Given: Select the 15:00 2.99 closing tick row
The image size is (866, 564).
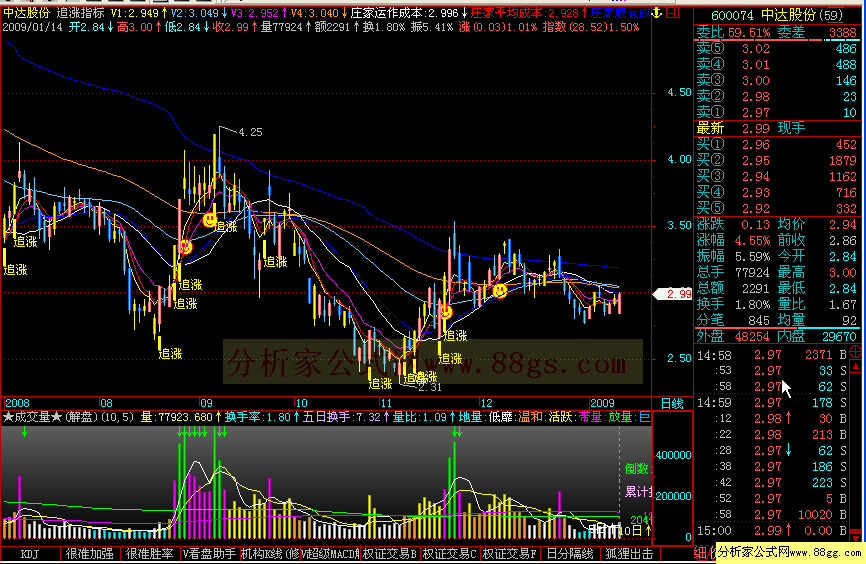Looking at the screenshot, I should (x=772, y=531).
